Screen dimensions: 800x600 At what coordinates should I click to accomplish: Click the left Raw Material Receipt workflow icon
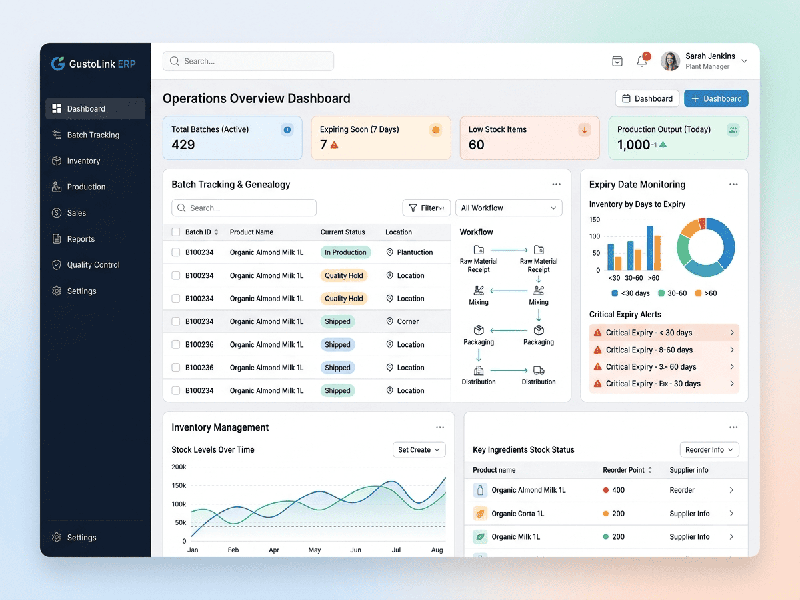479,249
